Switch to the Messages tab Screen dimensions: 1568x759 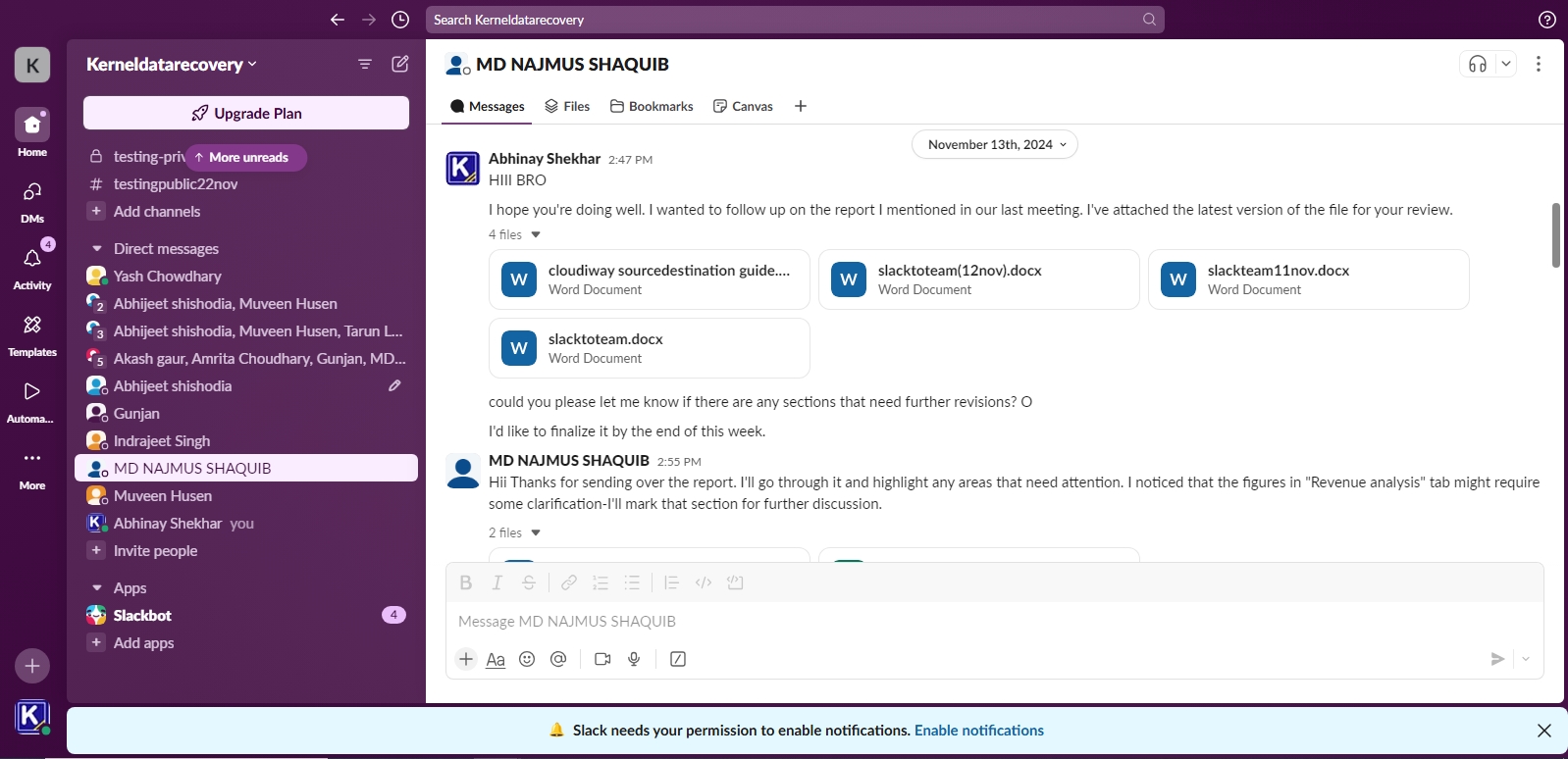pyautogui.click(x=488, y=106)
